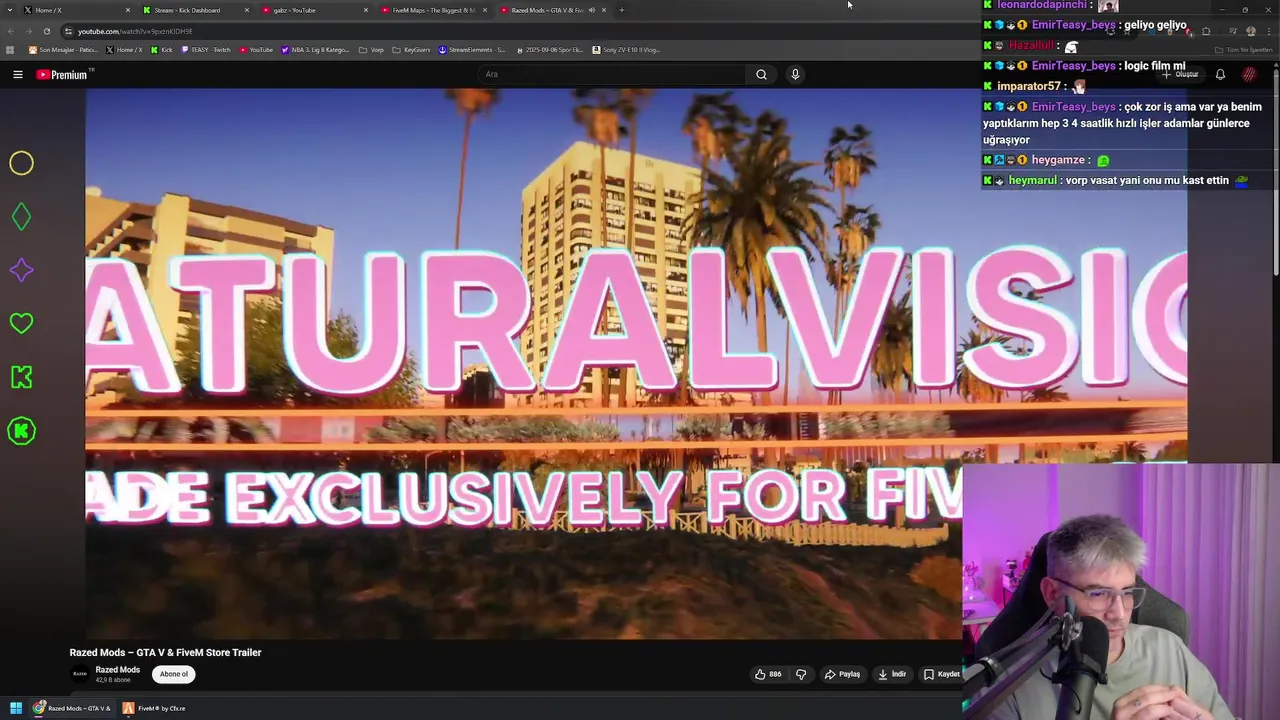Click the round green K badge icon

[x=21, y=431]
